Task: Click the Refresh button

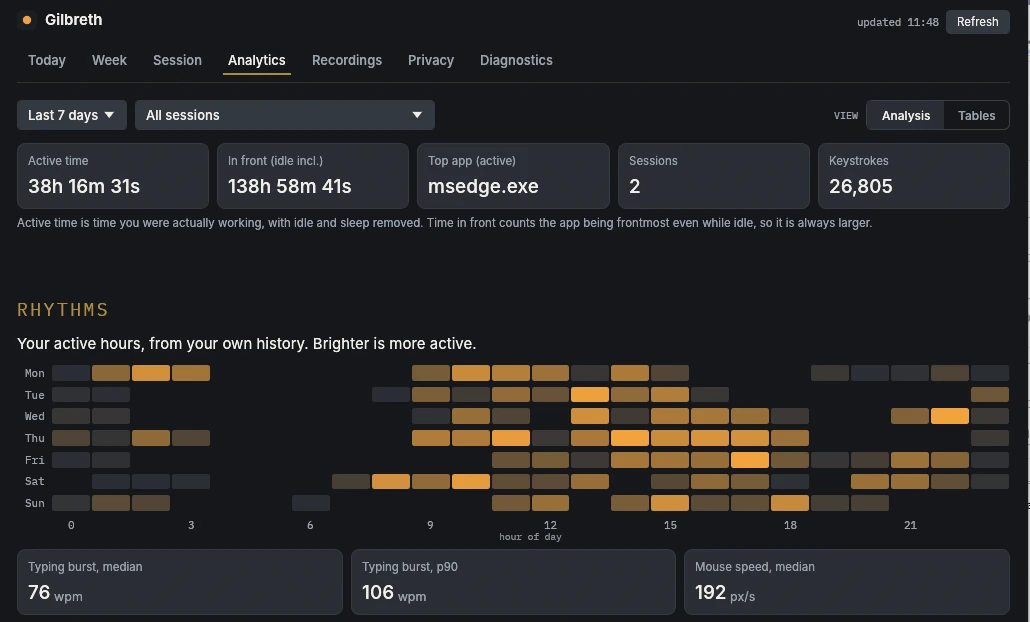Action: [x=977, y=22]
